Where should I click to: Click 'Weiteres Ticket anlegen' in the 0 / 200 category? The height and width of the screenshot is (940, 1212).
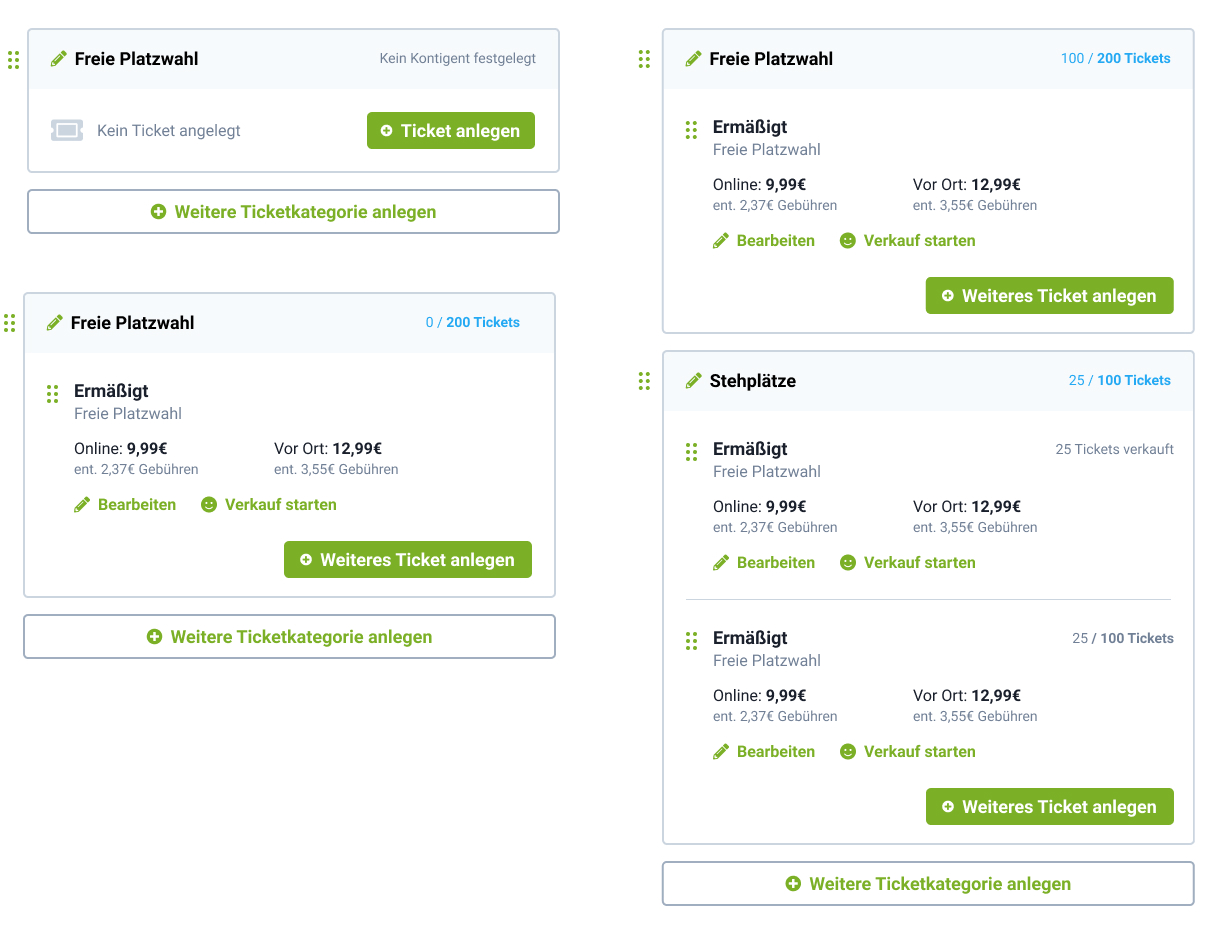407,560
